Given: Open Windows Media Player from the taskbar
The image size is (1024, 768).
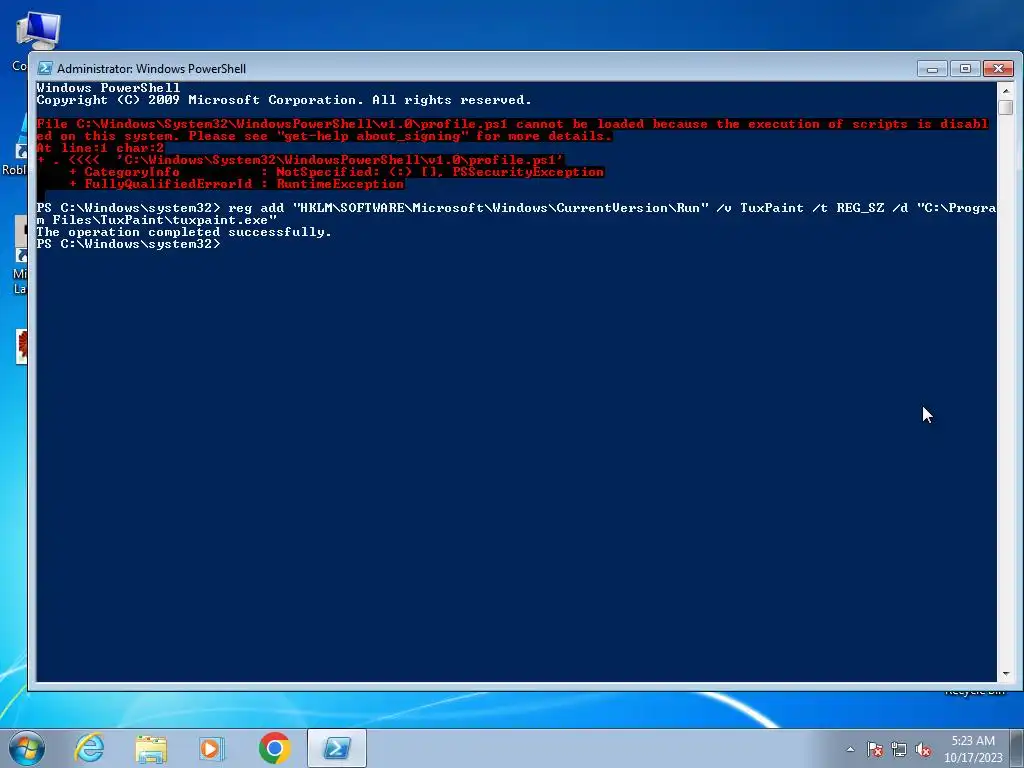Looking at the screenshot, I should point(212,748).
